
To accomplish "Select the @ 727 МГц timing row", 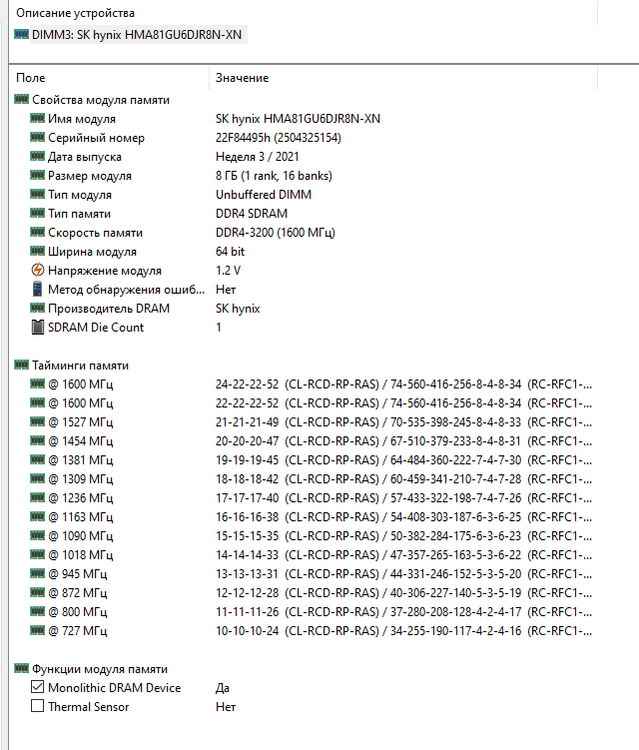I will pos(311,630).
